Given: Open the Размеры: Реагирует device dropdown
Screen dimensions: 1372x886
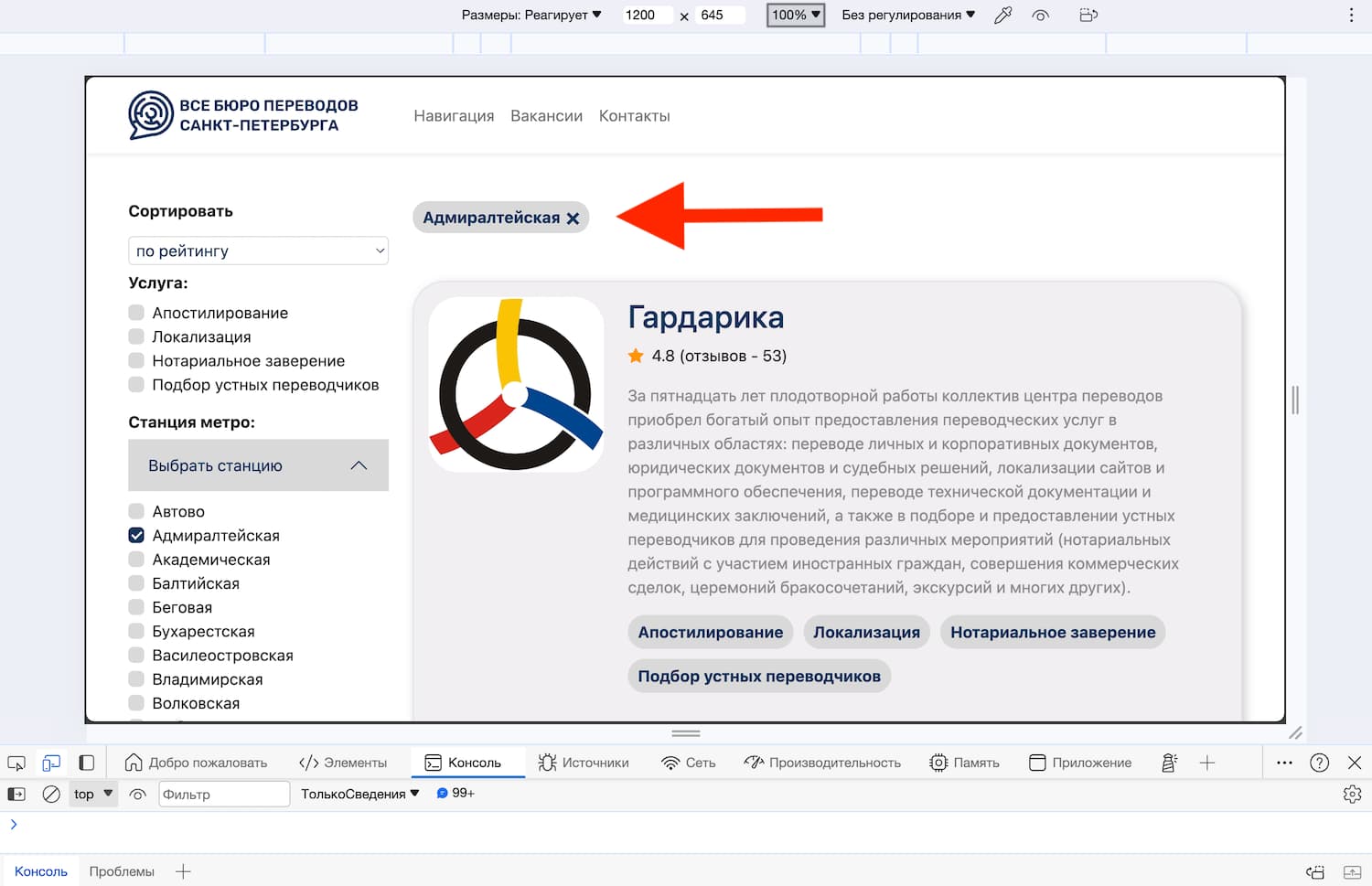Looking at the screenshot, I should 531,15.
